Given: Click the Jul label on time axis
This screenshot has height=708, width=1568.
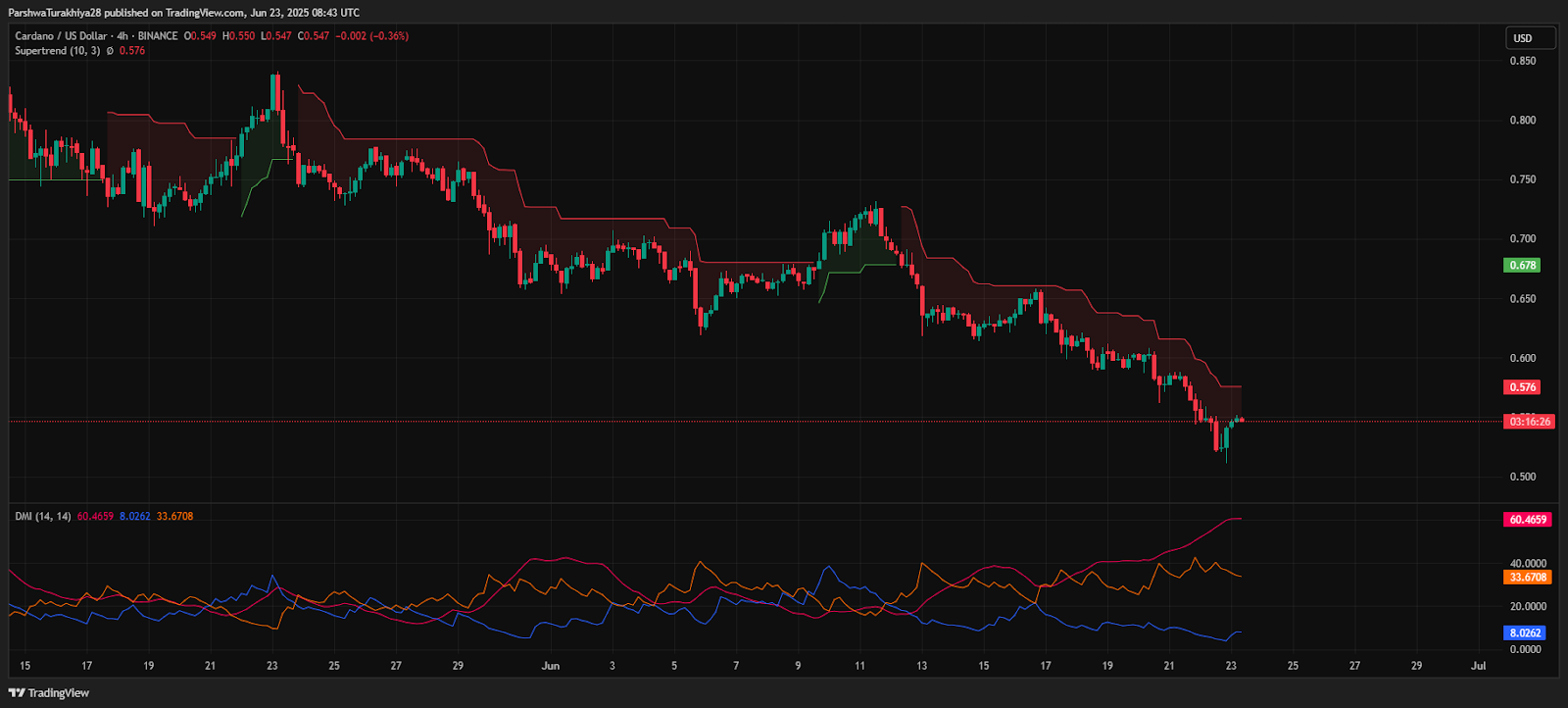Looking at the screenshot, I should click(x=1478, y=666).
